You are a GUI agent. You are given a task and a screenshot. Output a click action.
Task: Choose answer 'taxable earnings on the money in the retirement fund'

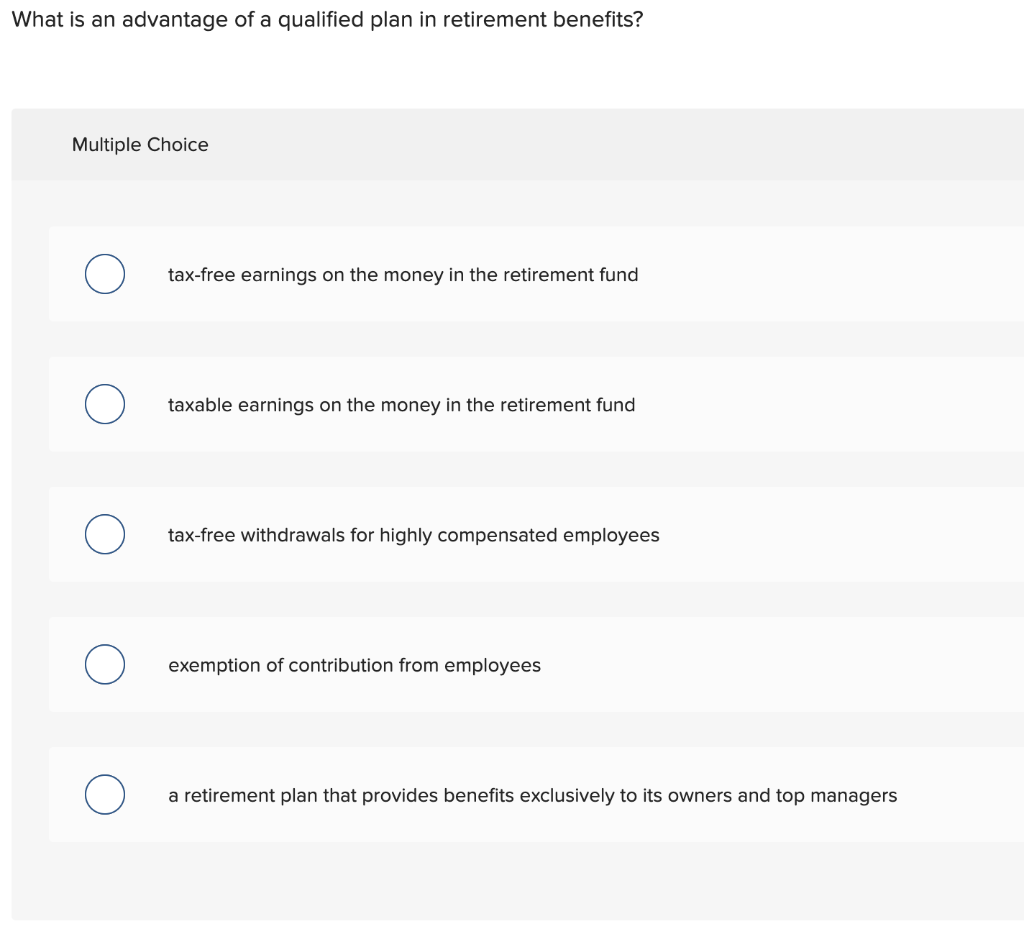(x=401, y=405)
